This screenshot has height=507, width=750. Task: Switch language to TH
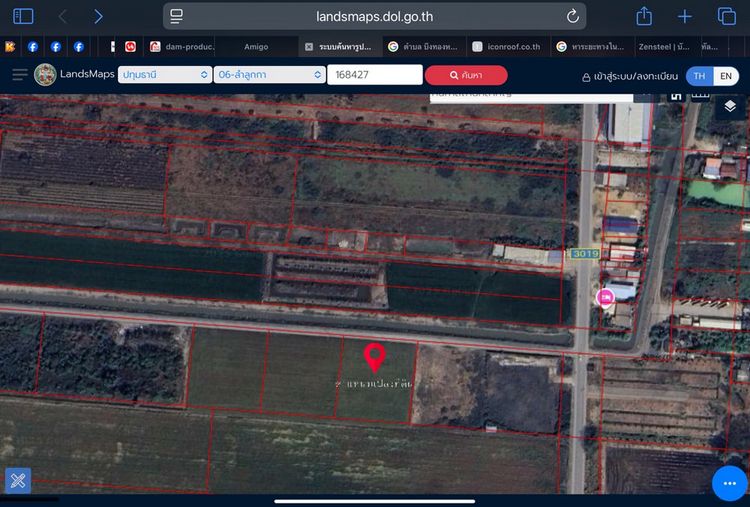coord(699,76)
